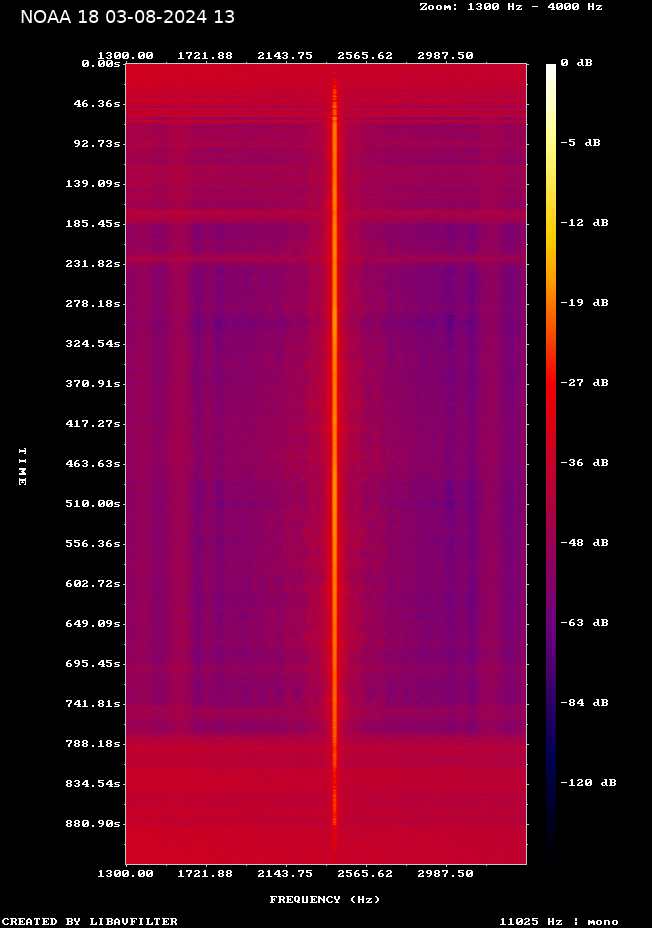Click the dB color gradient bar
The width and height of the screenshot is (652, 928).
[551, 460]
